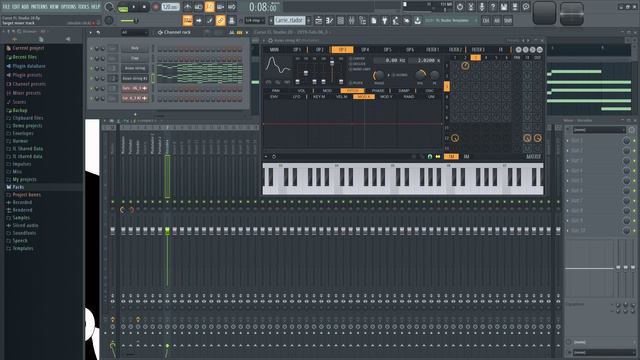Click the magnet home icon in Sytrus footer
This screenshot has height=360, width=640.
tap(429, 157)
